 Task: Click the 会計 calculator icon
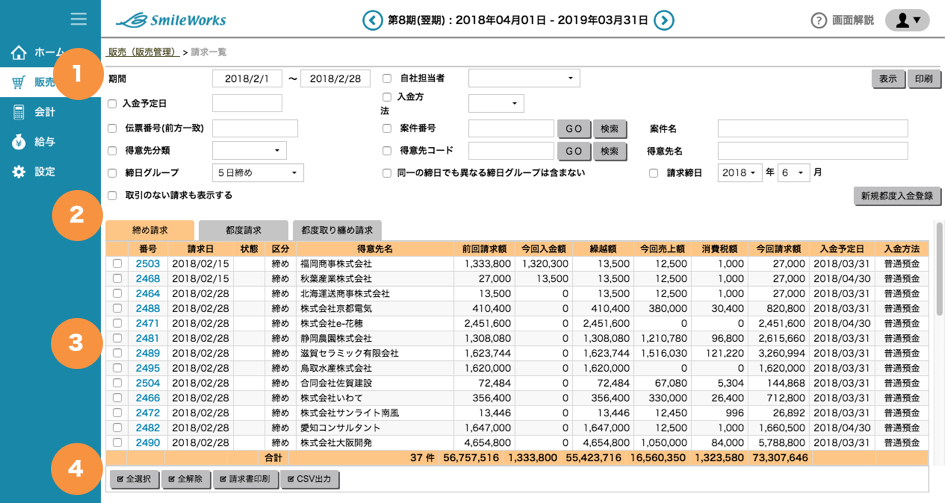(x=19, y=111)
